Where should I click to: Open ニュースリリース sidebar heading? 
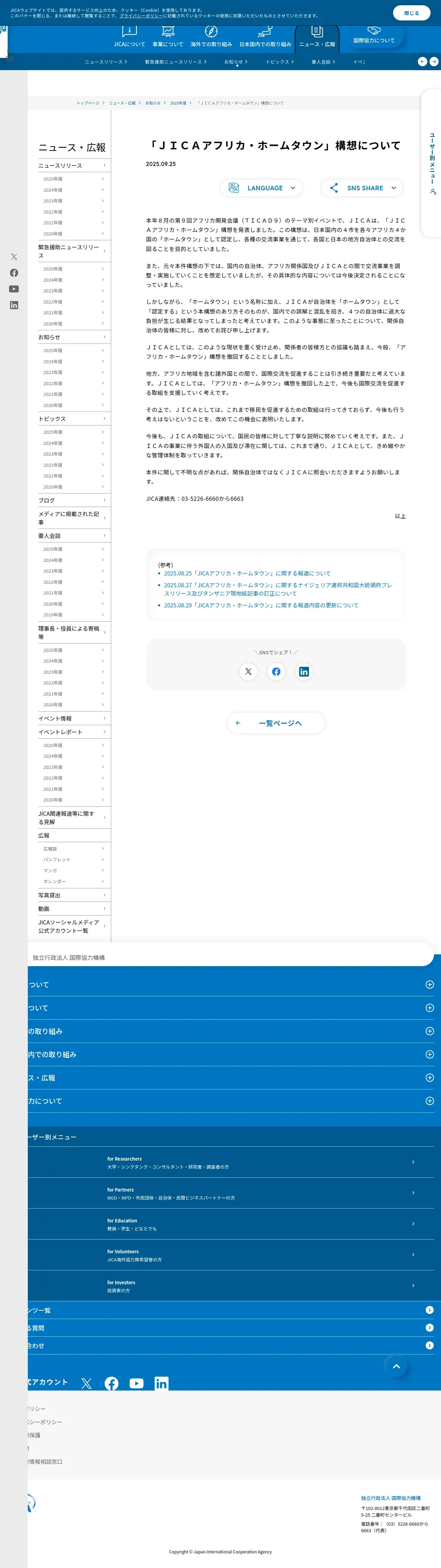coord(74,166)
